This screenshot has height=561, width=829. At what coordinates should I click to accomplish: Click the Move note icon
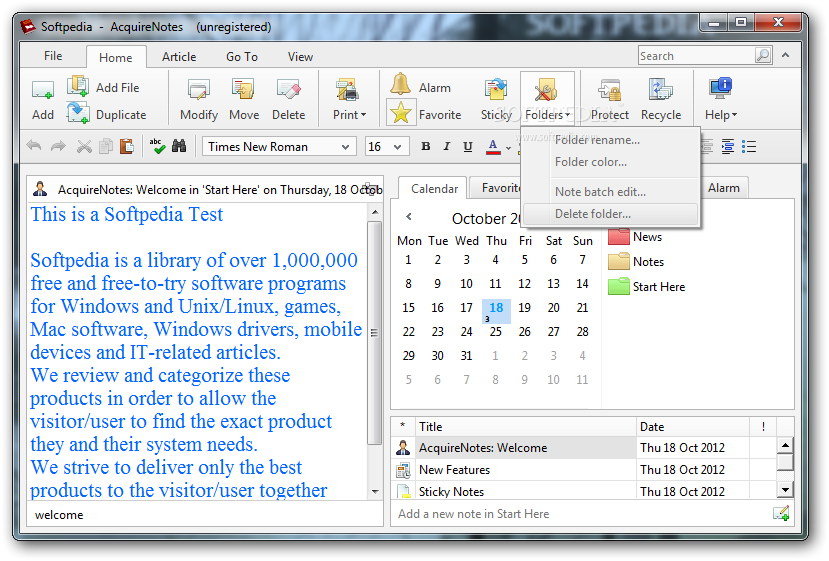coord(243,89)
